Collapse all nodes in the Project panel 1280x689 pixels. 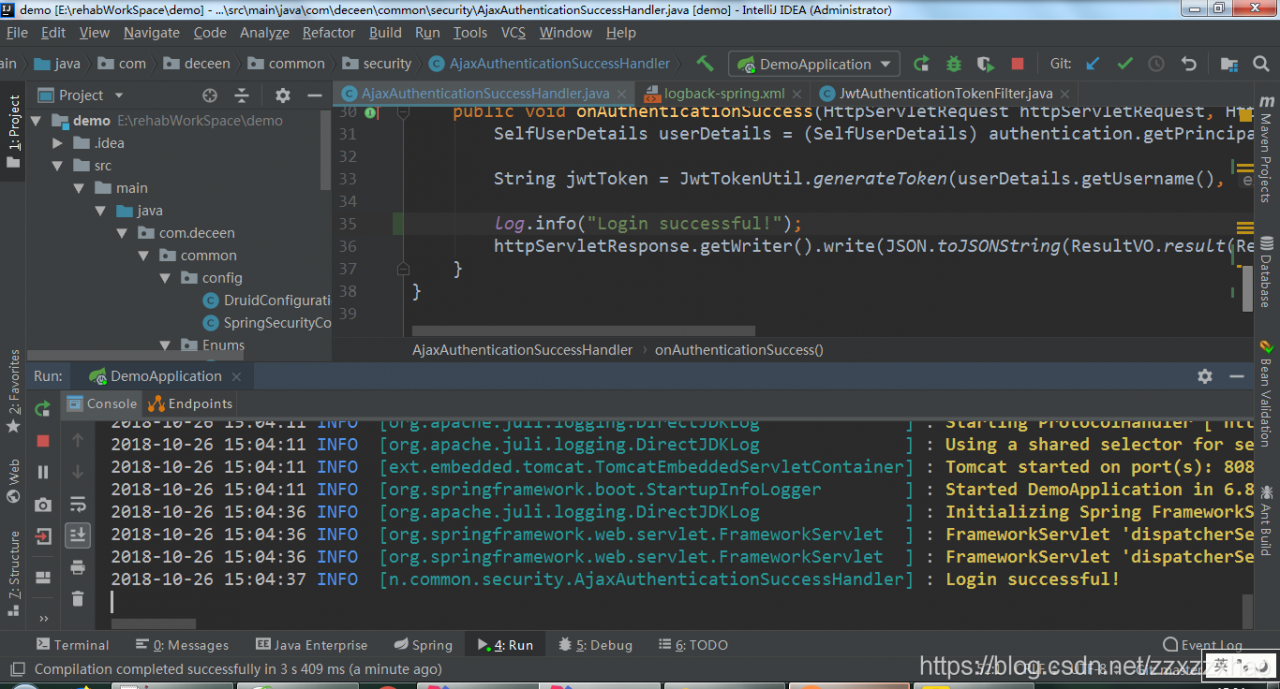tap(241, 95)
